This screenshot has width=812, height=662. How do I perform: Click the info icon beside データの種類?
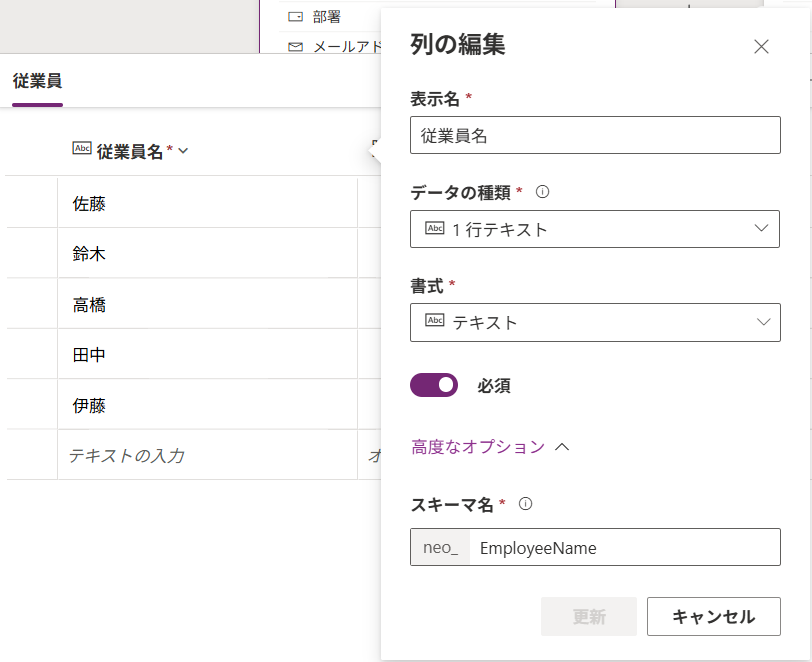[543, 191]
